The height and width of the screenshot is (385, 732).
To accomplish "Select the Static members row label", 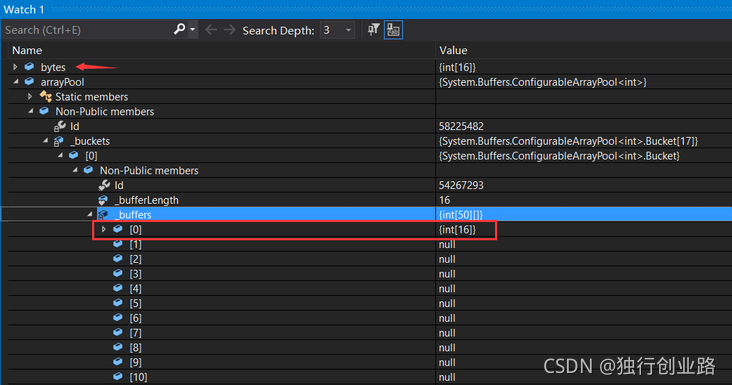I will (x=92, y=97).
